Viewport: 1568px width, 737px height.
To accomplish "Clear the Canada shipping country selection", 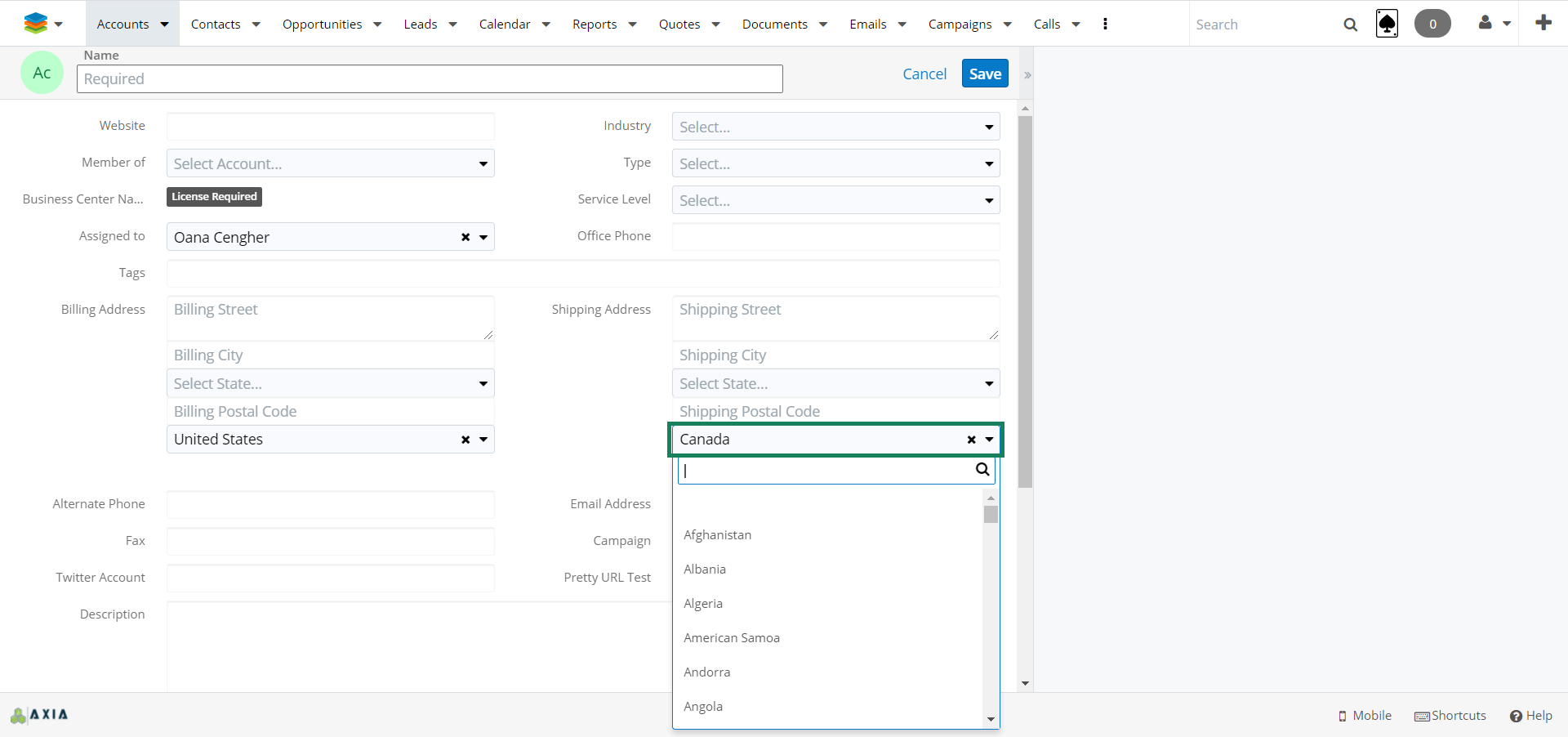I will pos(971,440).
